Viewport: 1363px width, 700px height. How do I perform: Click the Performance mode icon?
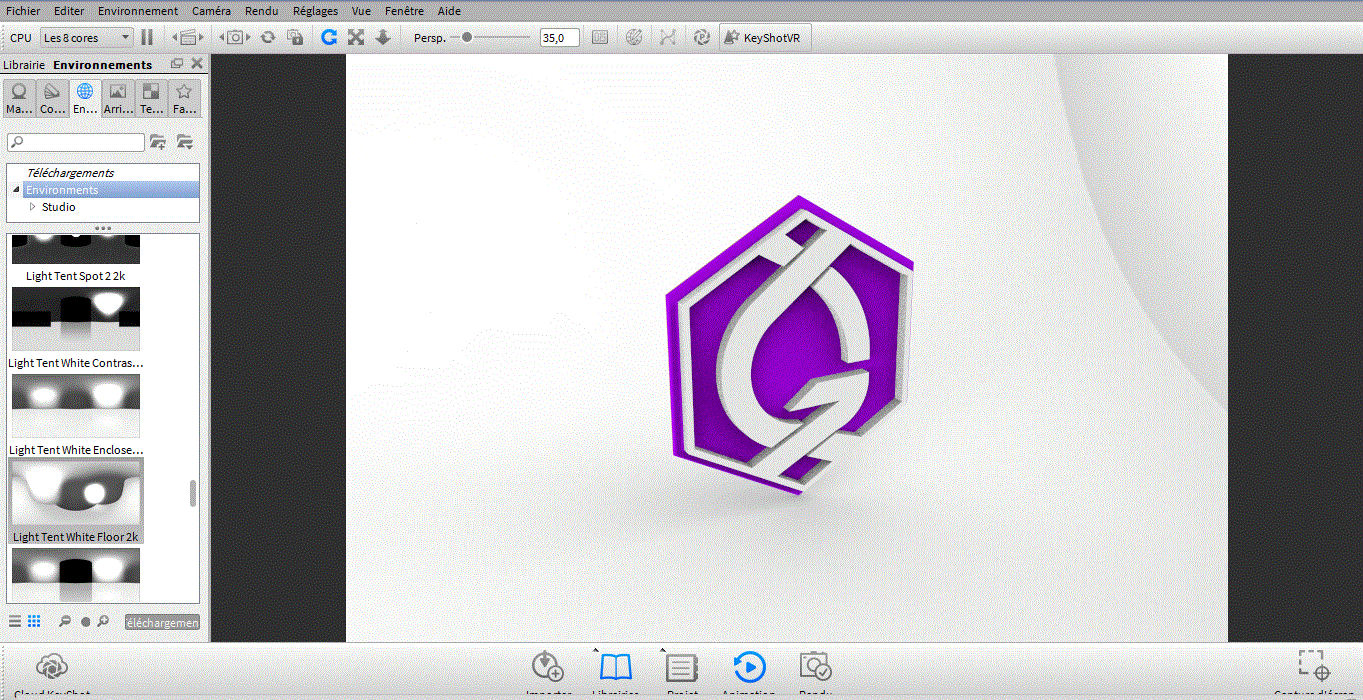tap(600, 37)
